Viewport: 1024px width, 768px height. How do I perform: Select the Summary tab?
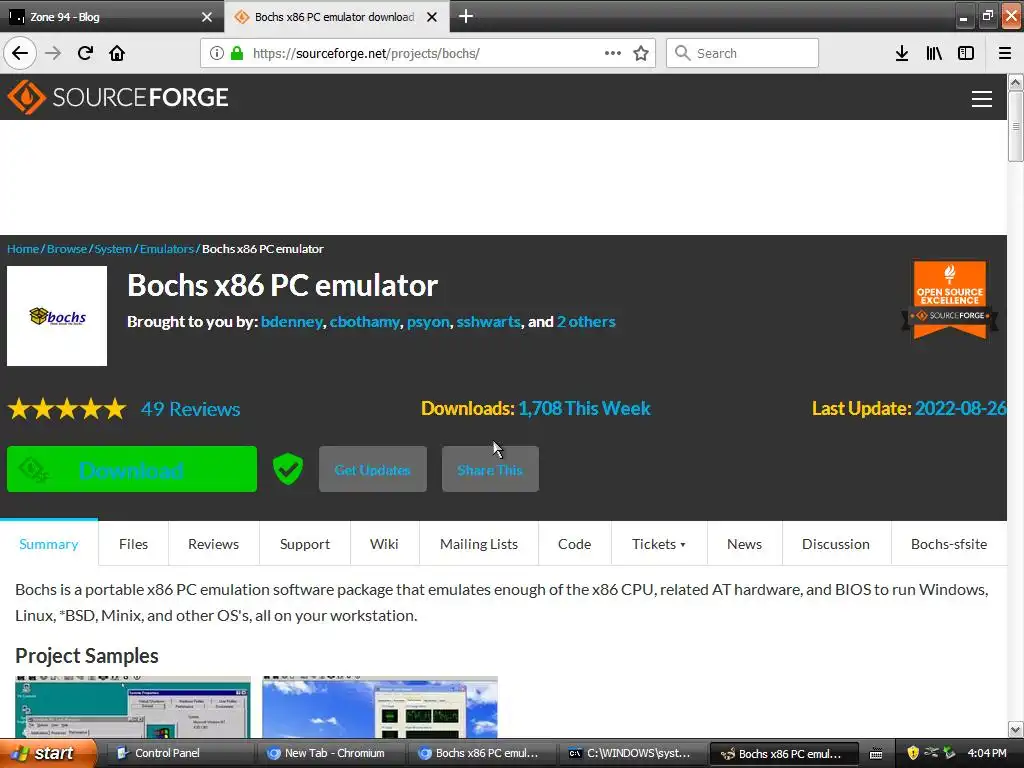(x=49, y=544)
